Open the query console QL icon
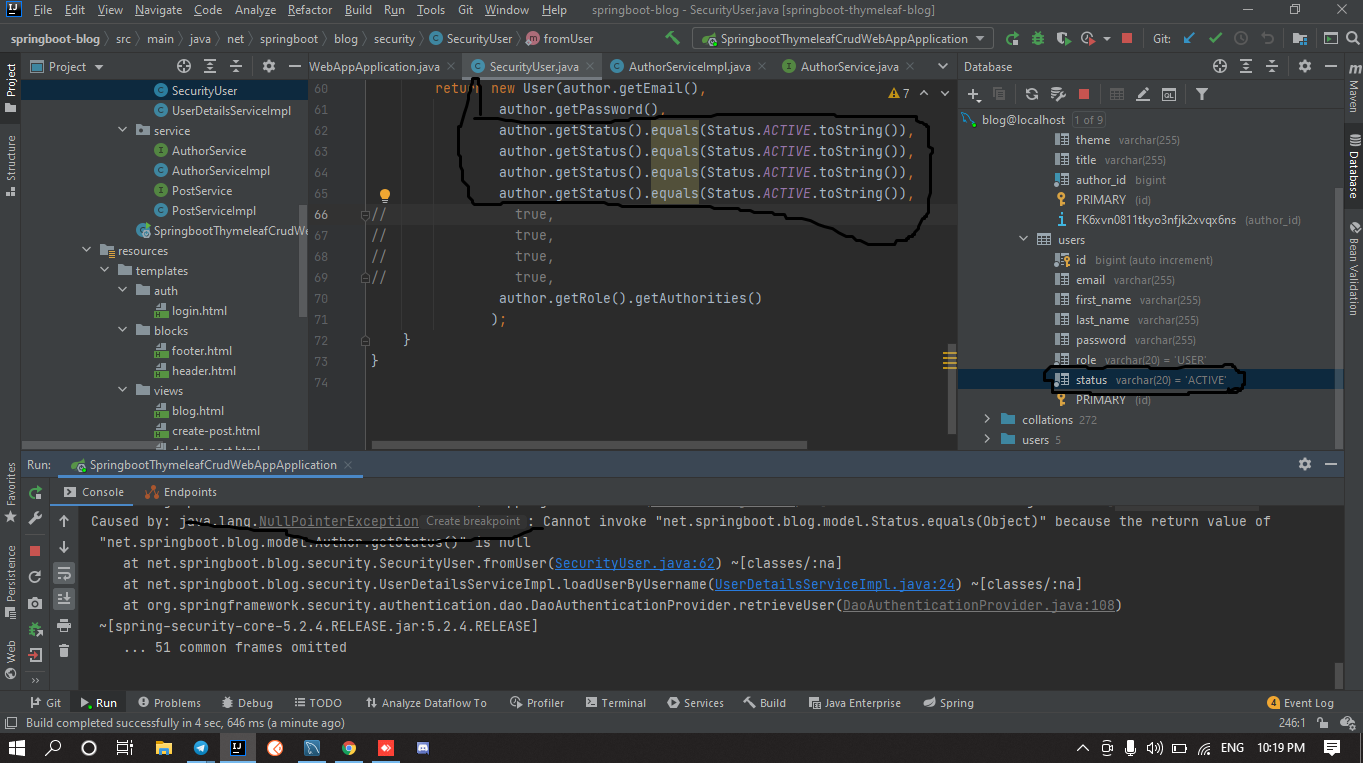Image resolution: width=1363 pixels, height=763 pixels. [x=1169, y=94]
